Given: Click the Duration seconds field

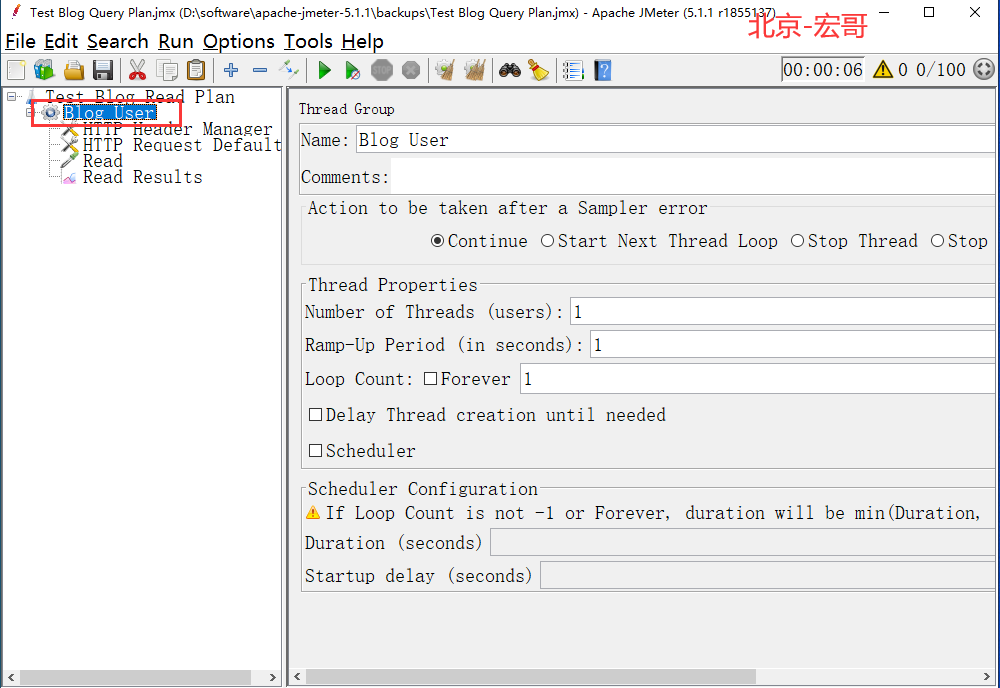Looking at the screenshot, I should click(x=743, y=543).
